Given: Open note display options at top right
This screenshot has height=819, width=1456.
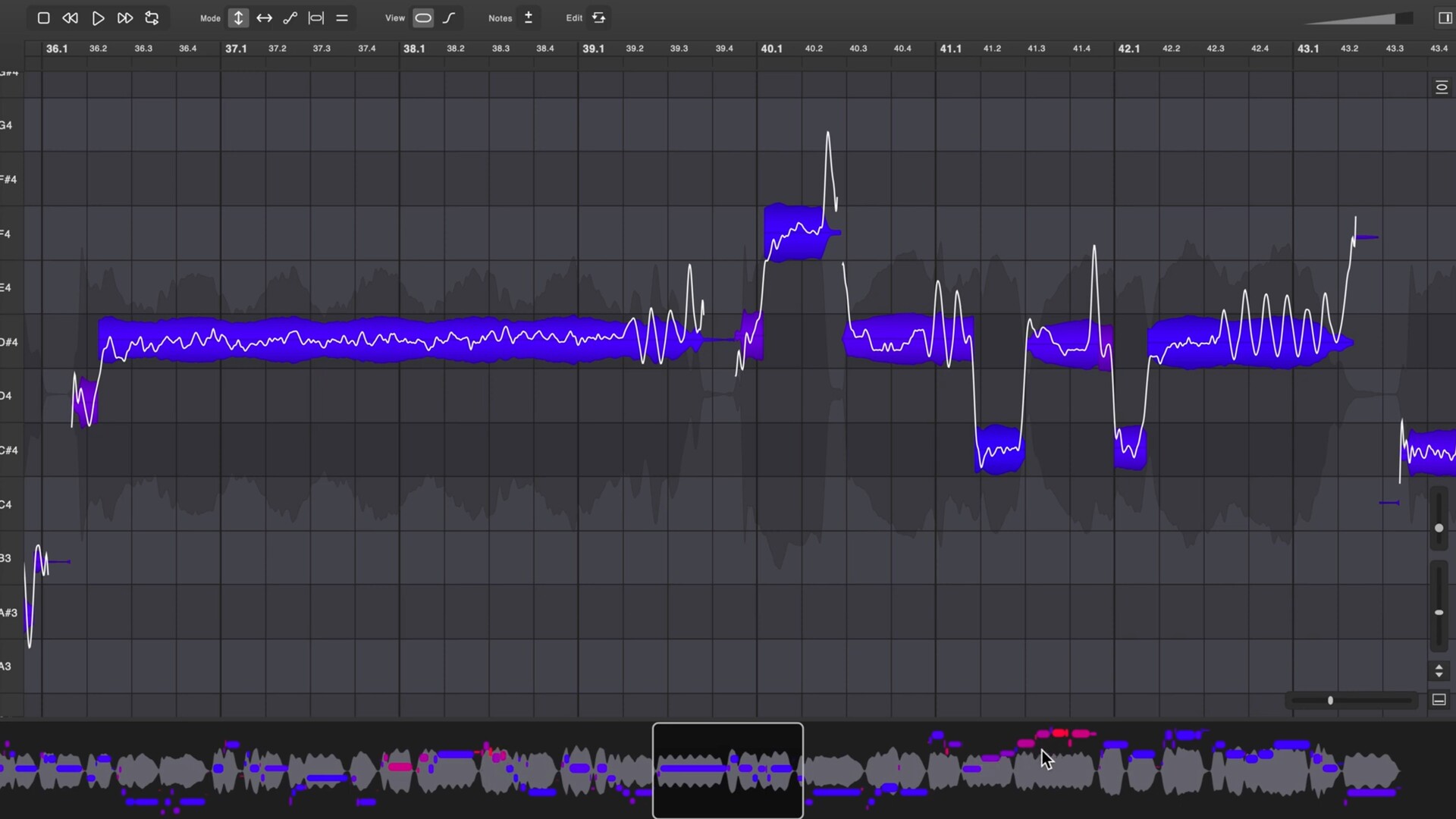Looking at the screenshot, I should [x=1442, y=87].
